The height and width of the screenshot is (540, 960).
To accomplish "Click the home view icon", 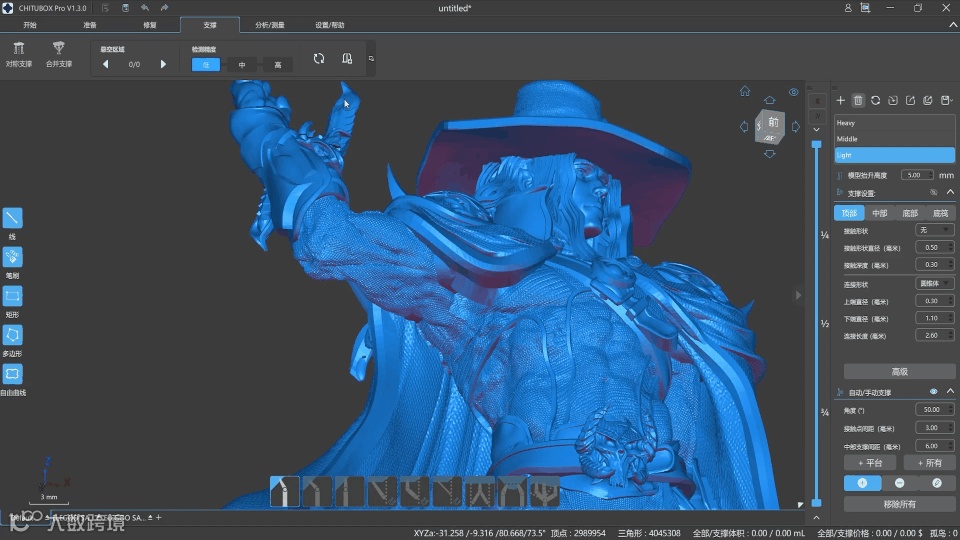I will pyautogui.click(x=744, y=91).
